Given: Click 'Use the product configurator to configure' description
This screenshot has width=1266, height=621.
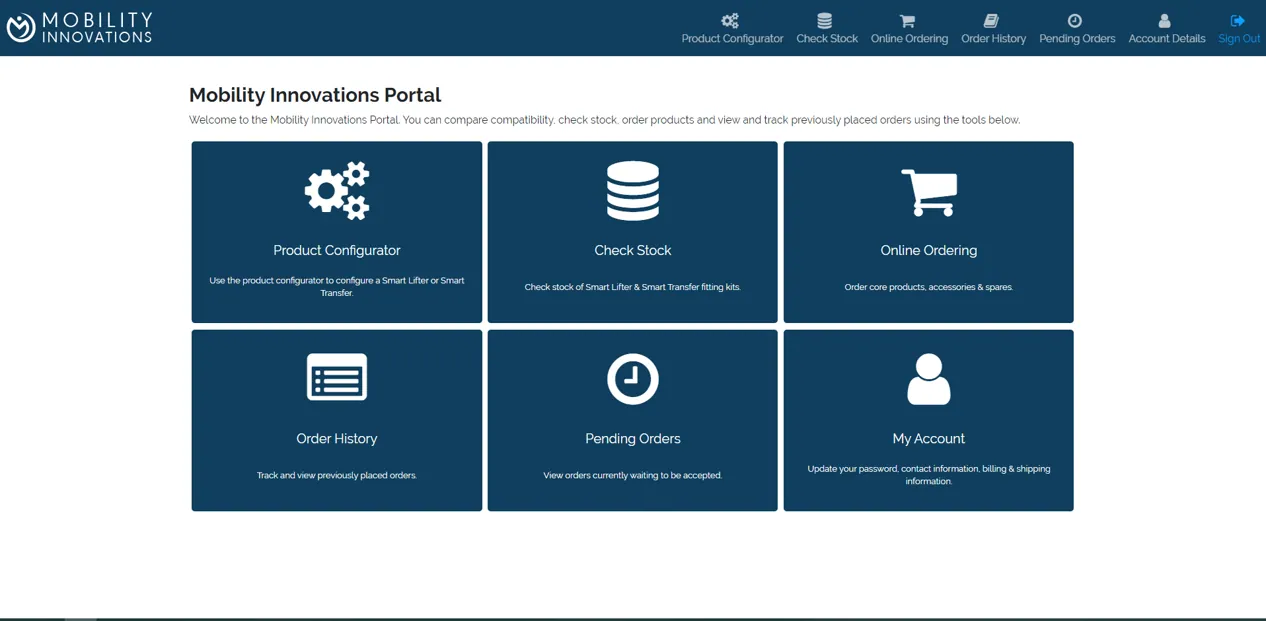Looking at the screenshot, I should 337,287.
